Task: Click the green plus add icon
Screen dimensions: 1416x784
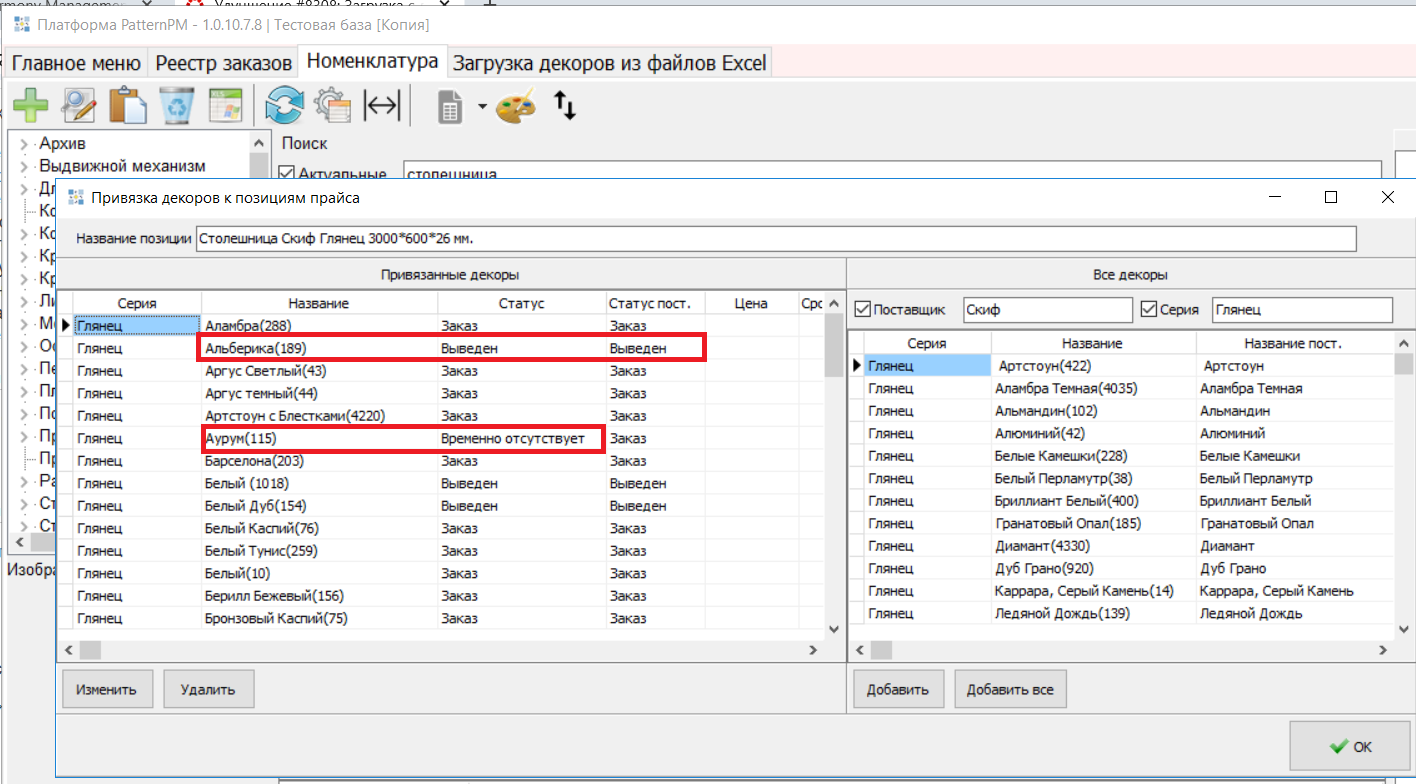Action: (x=30, y=105)
